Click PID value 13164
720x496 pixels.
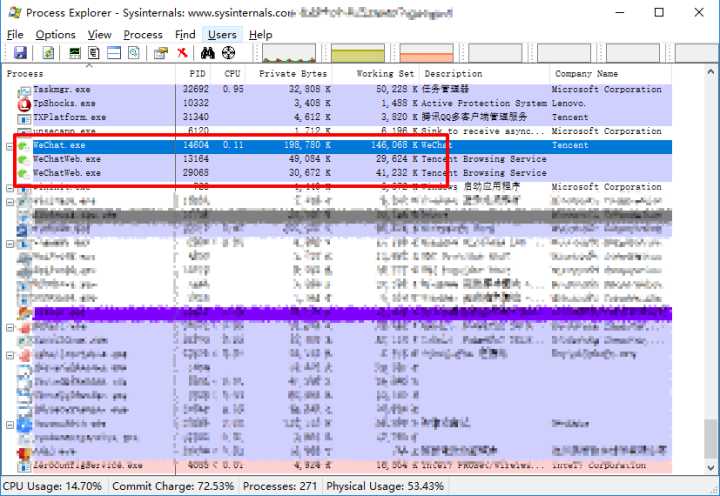point(196,159)
